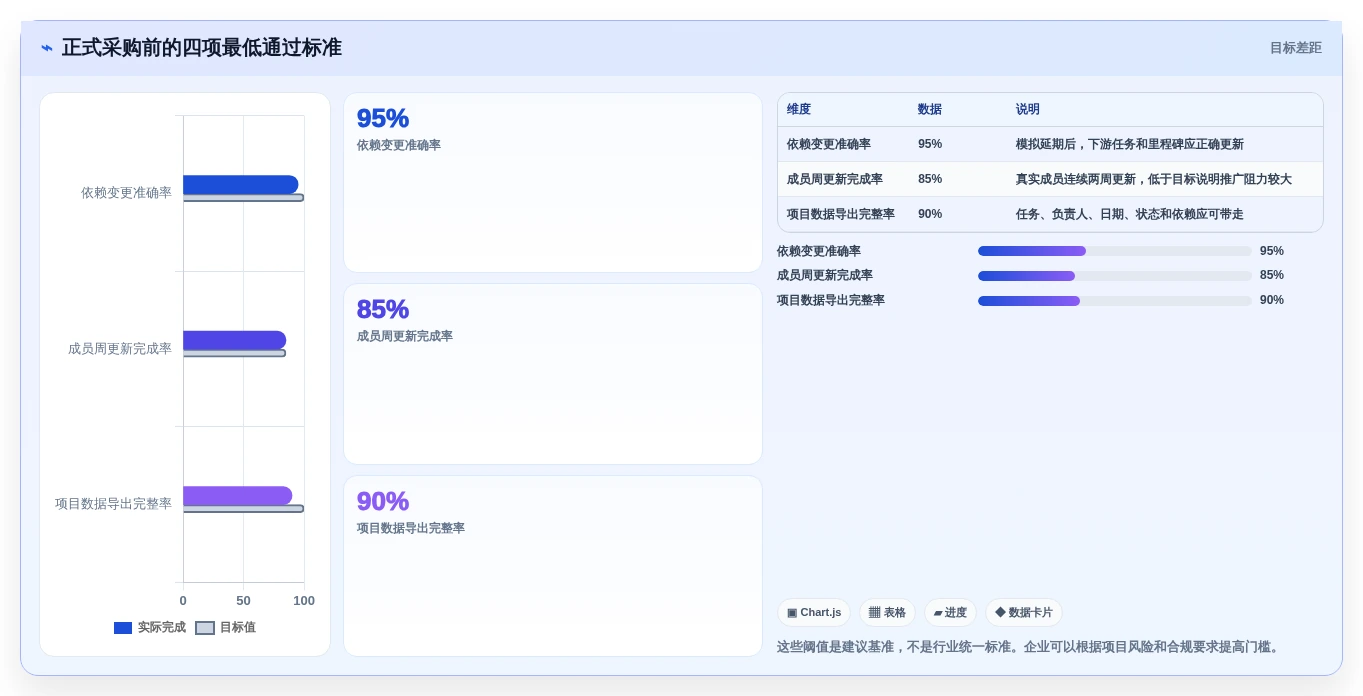
Task: Click 依赖变更准确率 cell in the table
Action: [829, 144]
